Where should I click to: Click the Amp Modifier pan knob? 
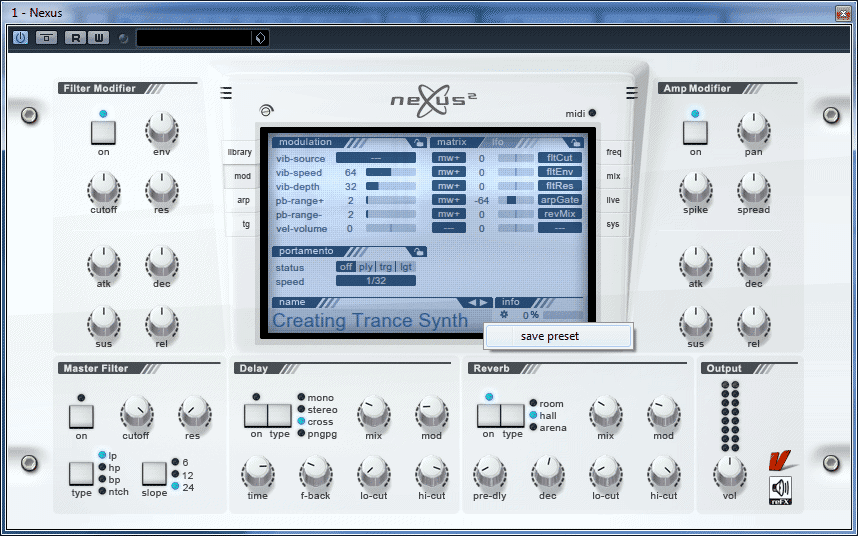click(x=753, y=130)
